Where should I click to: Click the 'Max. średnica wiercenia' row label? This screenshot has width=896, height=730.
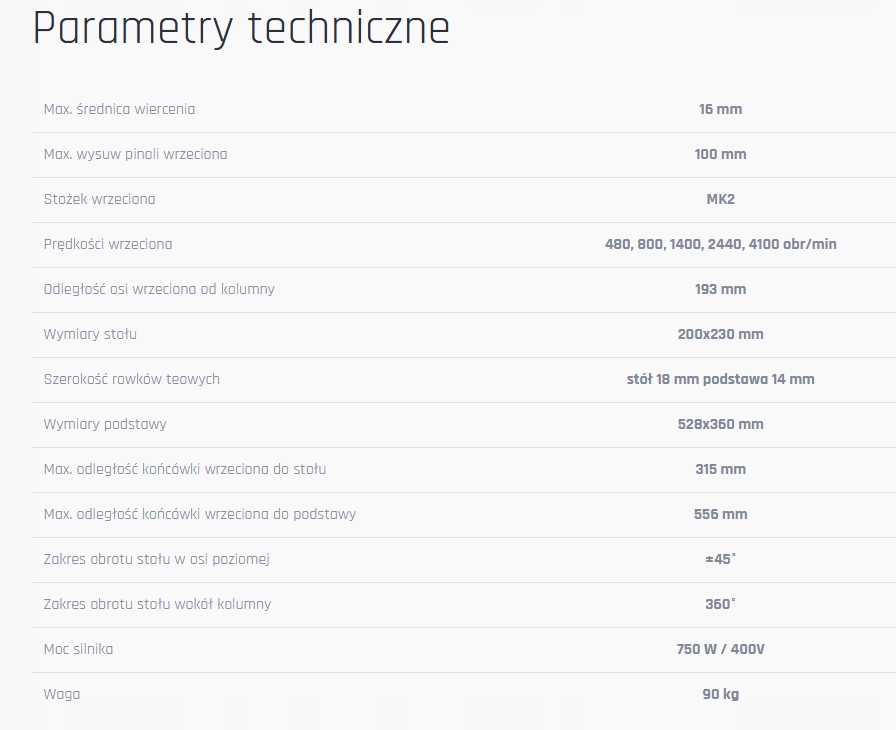(x=119, y=109)
